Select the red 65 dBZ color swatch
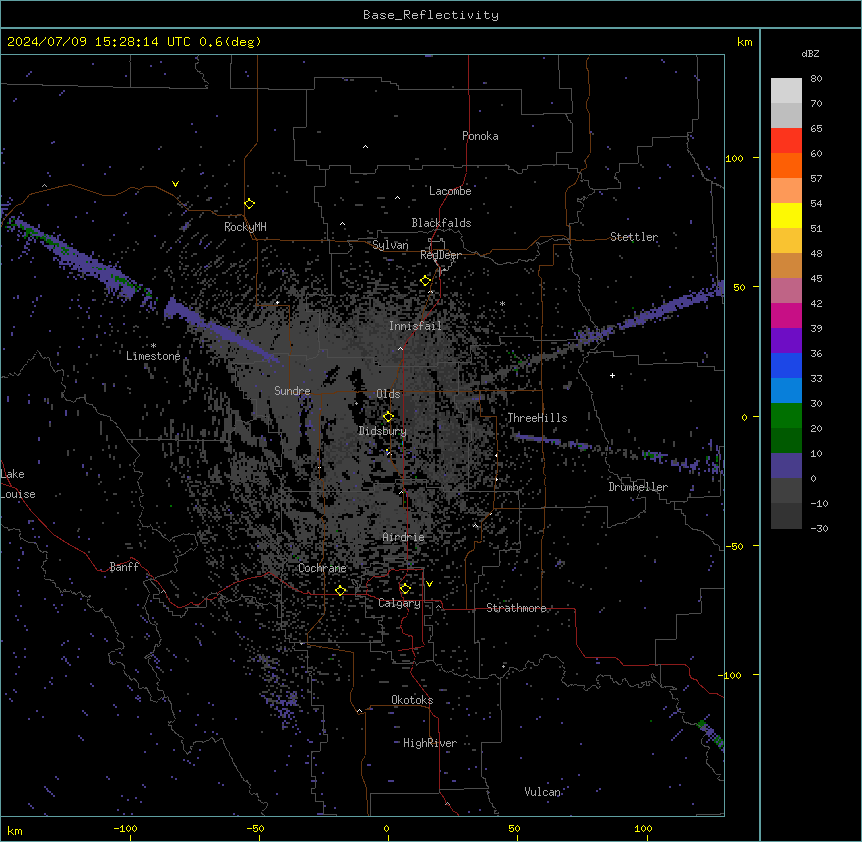This screenshot has height=842, width=862. (786, 140)
